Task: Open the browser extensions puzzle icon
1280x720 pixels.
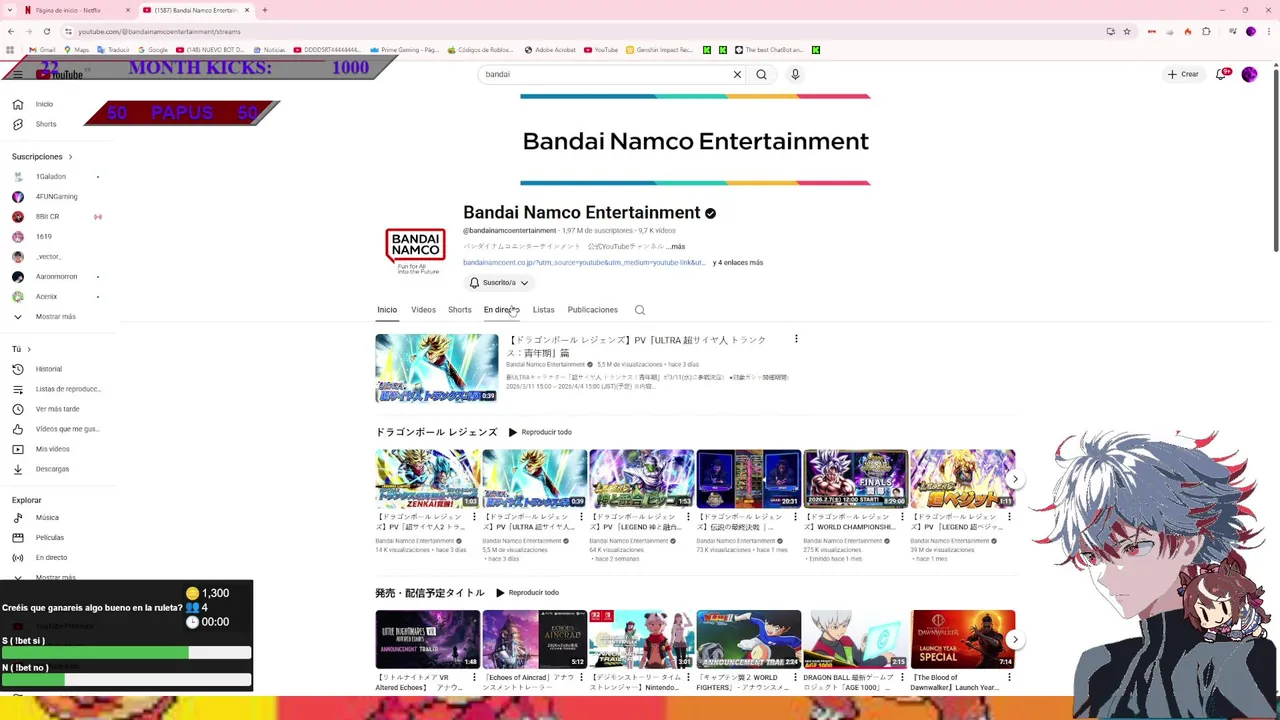Action: click(1206, 31)
